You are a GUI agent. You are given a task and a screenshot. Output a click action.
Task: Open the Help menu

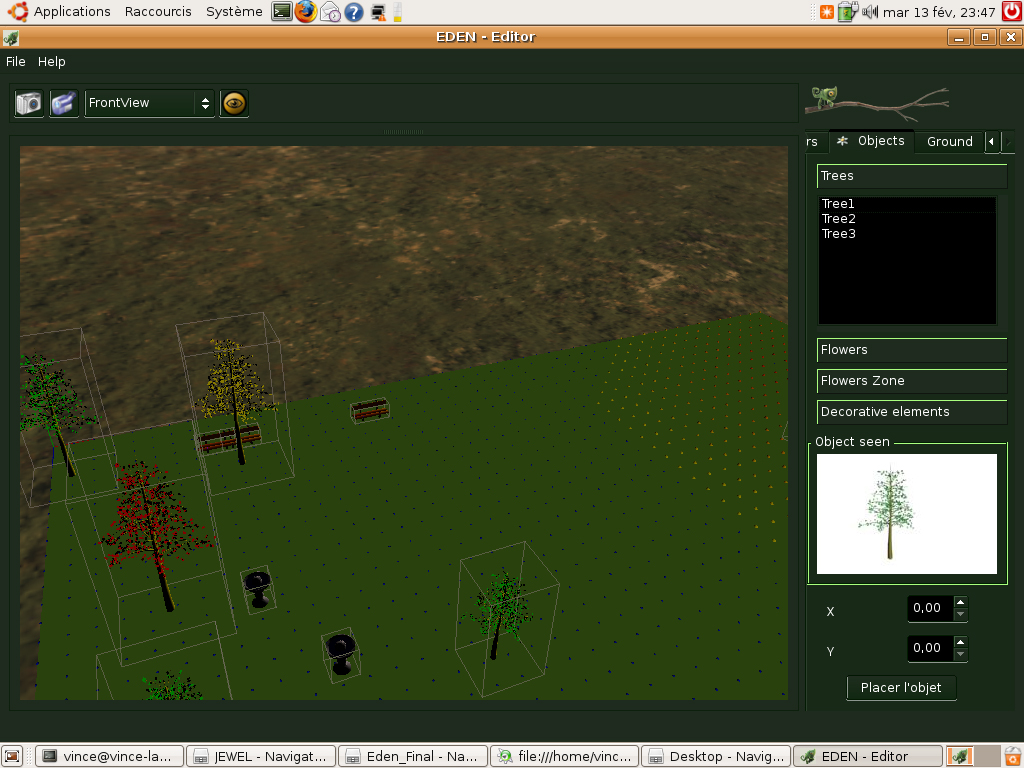coord(52,61)
